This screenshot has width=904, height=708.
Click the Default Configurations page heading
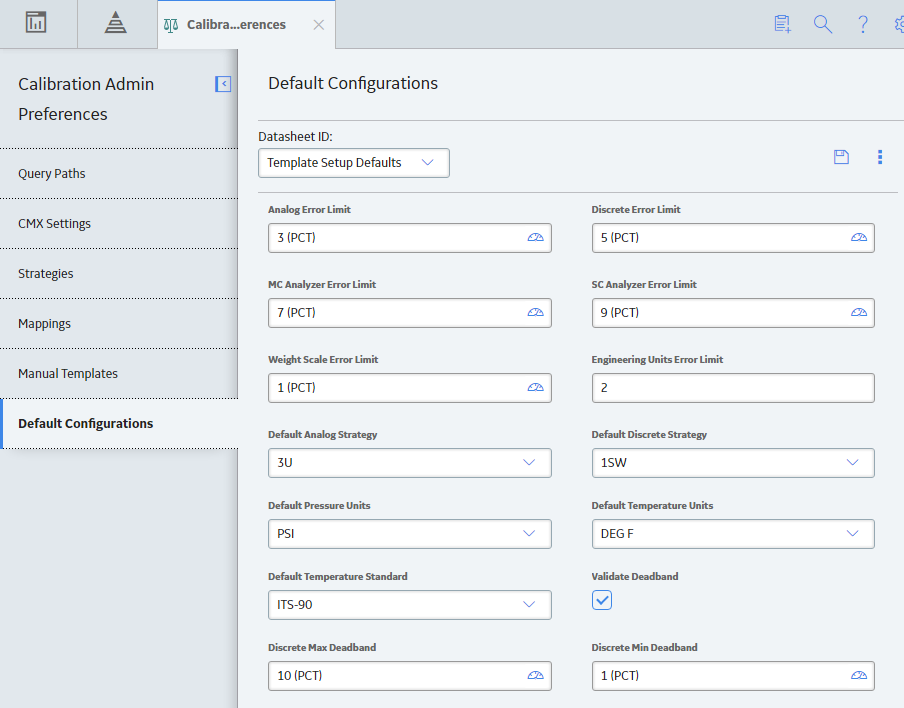tap(353, 83)
